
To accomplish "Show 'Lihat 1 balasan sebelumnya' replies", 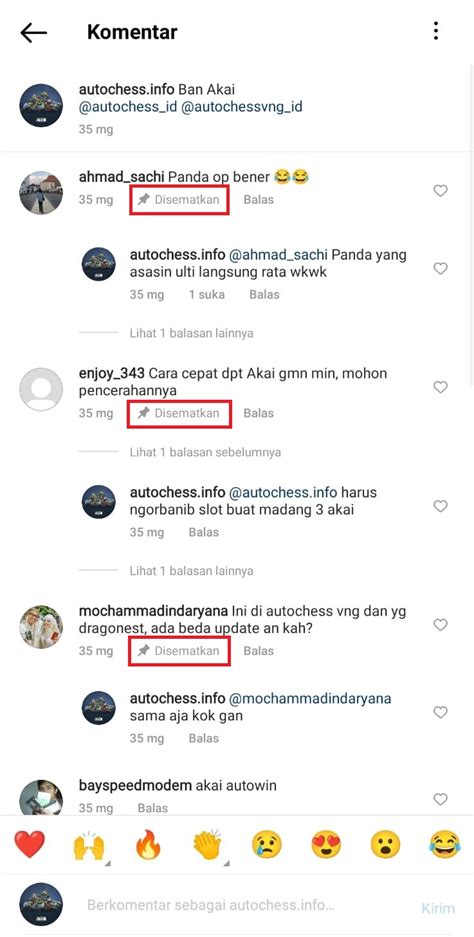I will point(205,452).
